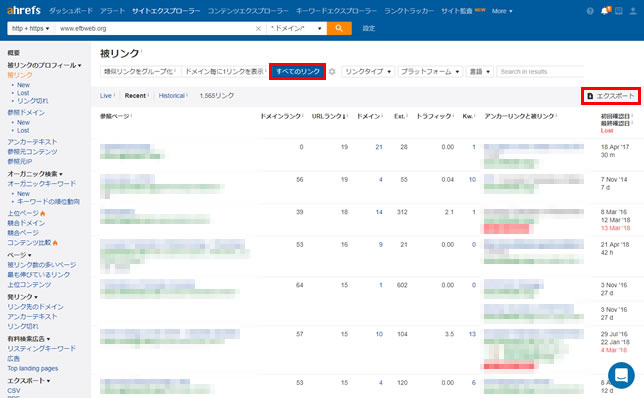Open the More menu dropdown

[x=502, y=11]
